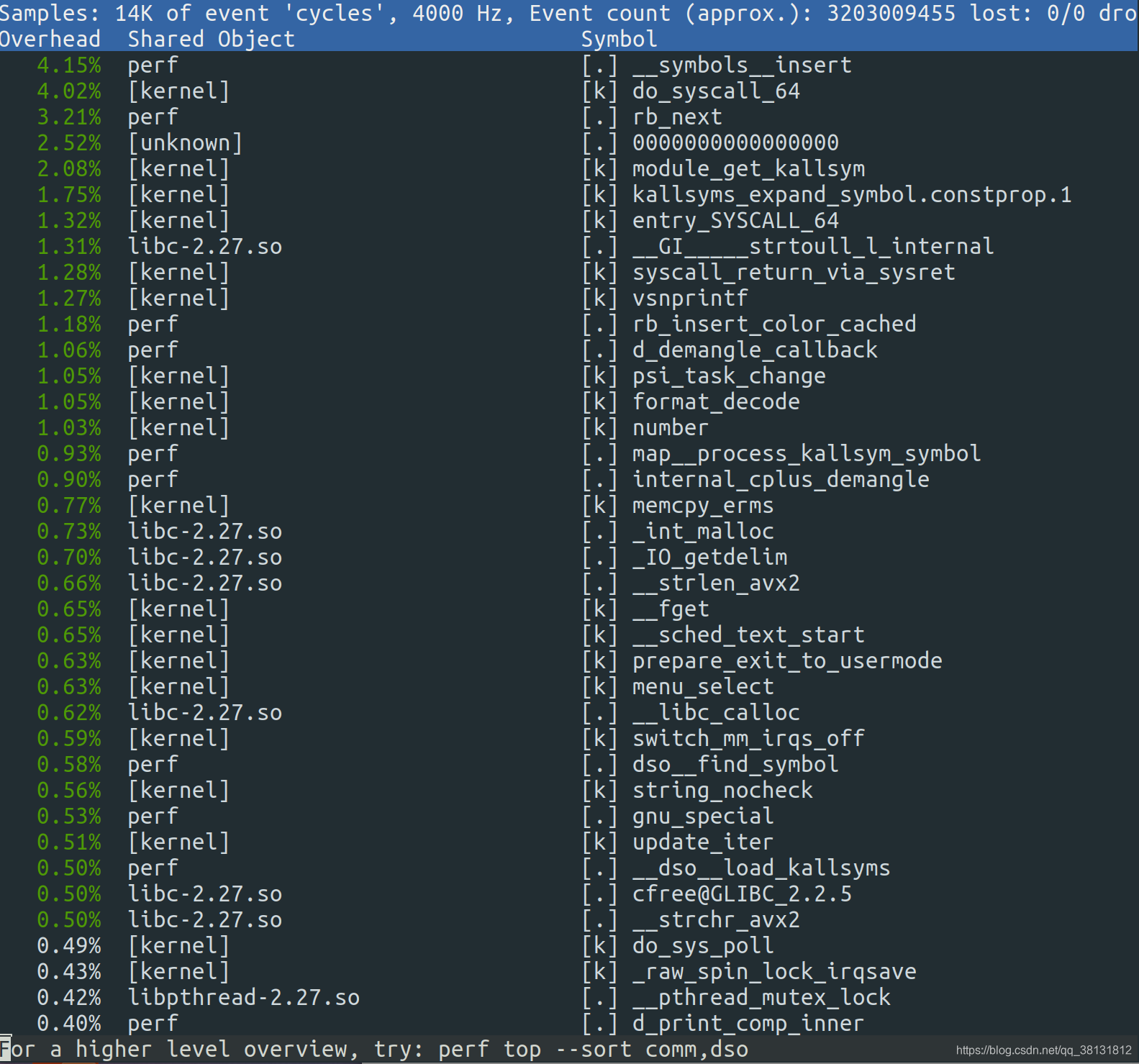Click the rb_next symbol entry
This screenshot has height=1064, width=1139.
click(677, 117)
